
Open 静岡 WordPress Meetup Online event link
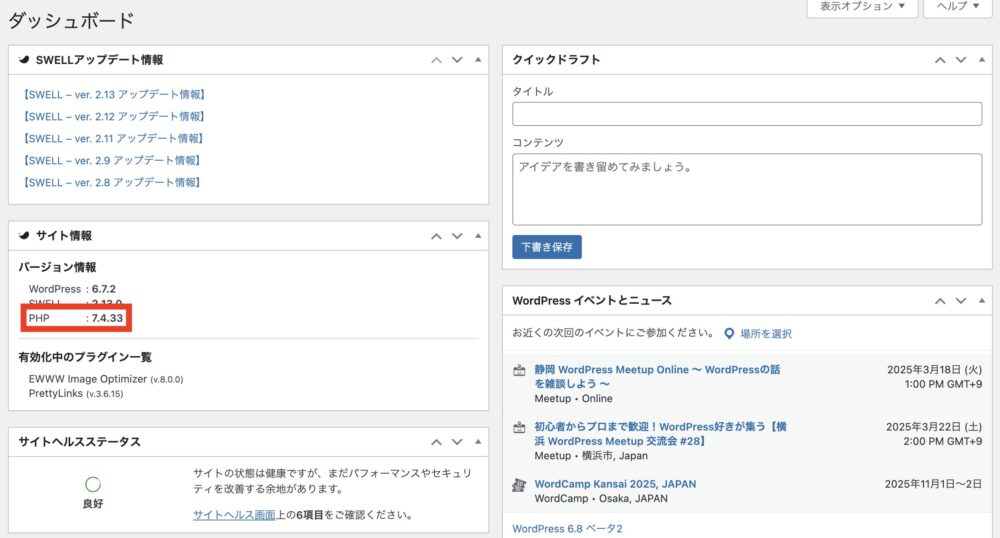[x=657, y=377]
